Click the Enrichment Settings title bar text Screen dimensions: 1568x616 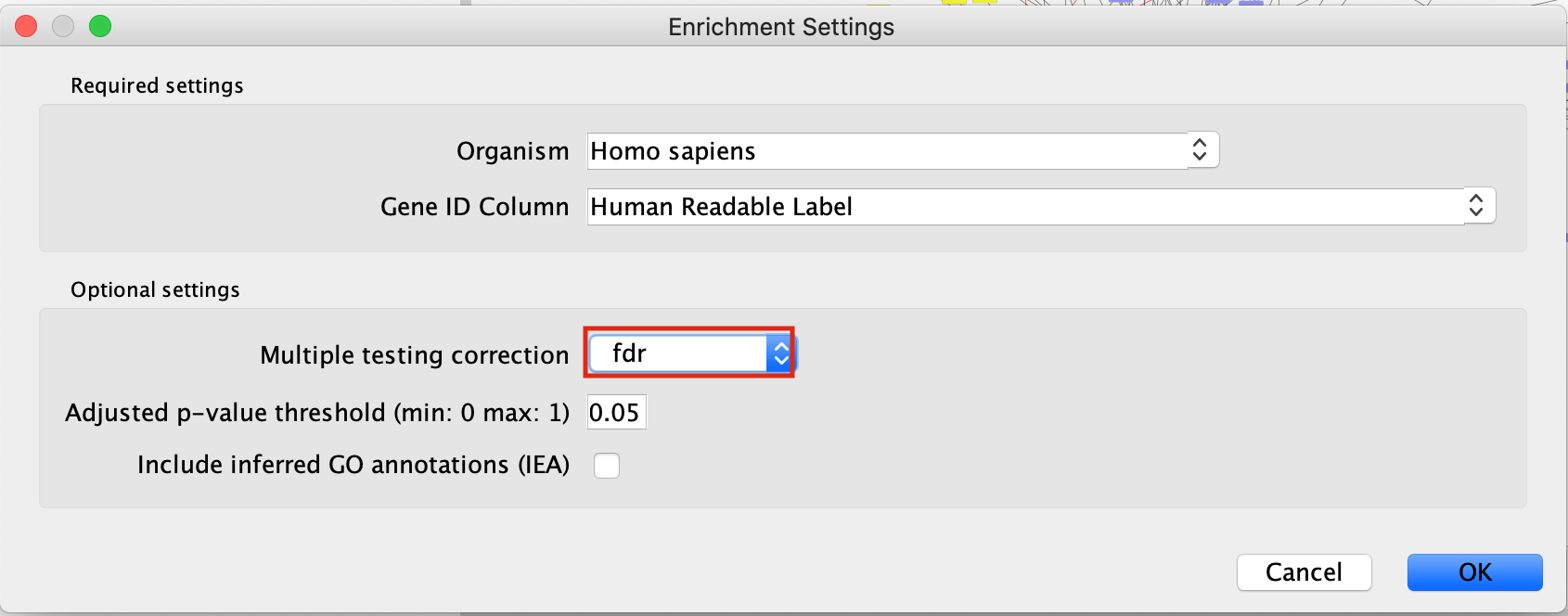781,27
